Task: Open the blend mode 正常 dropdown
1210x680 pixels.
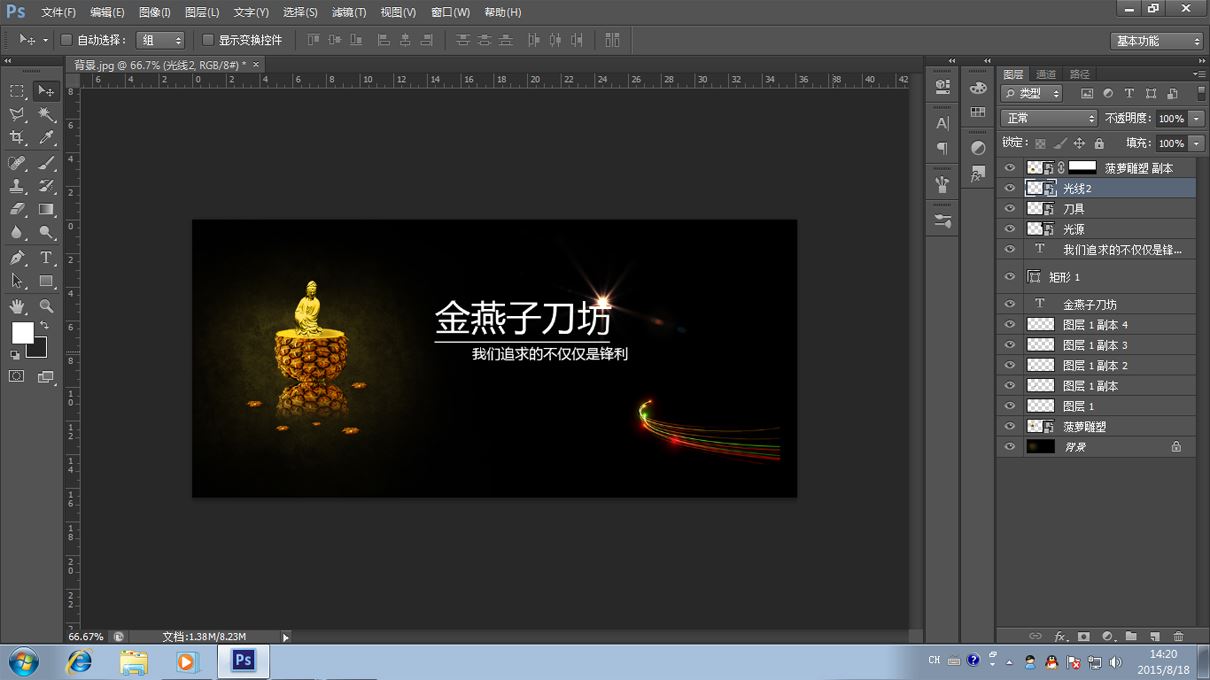Action: pyautogui.click(x=1048, y=118)
